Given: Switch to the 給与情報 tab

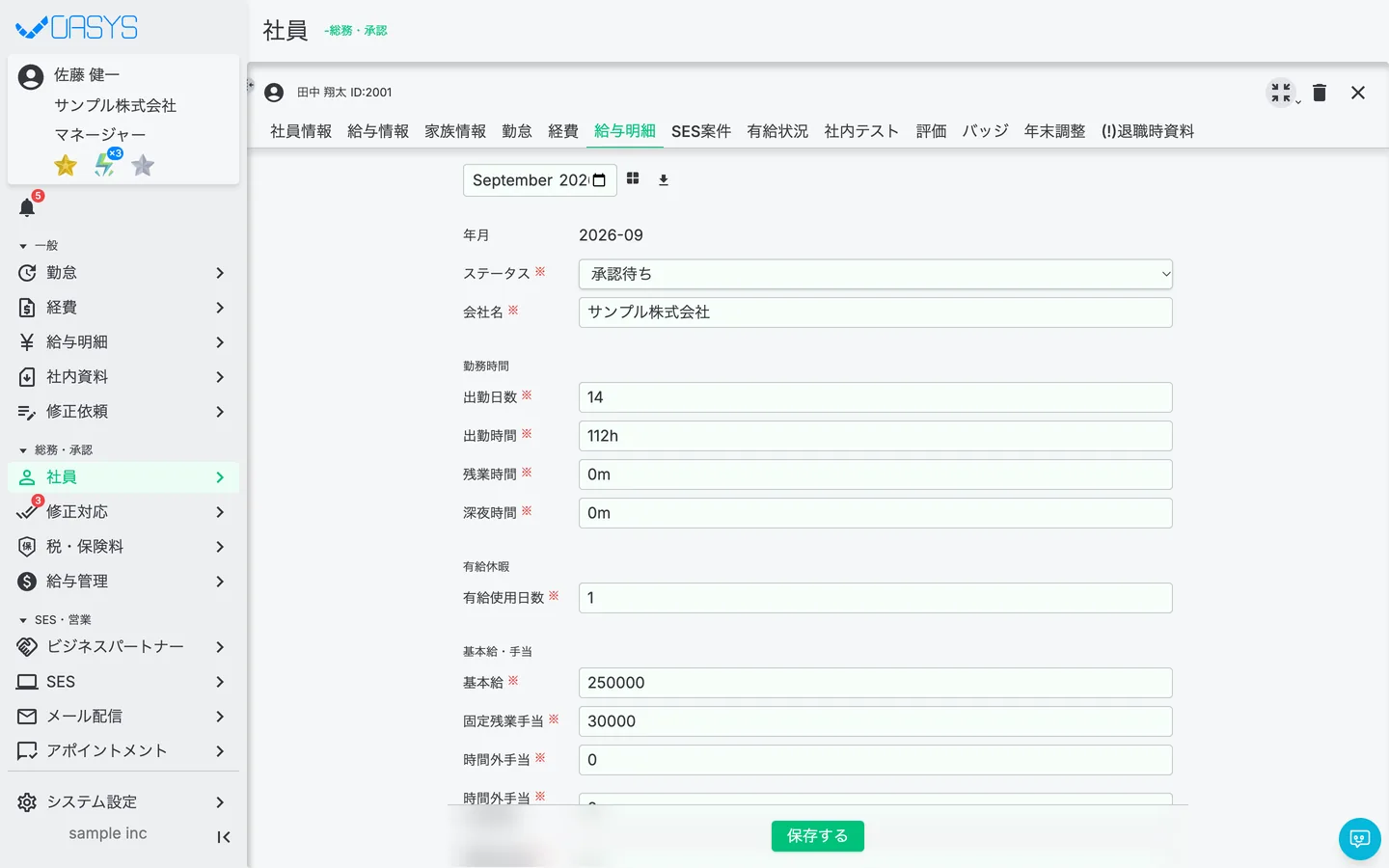Looking at the screenshot, I should [378, 131].
